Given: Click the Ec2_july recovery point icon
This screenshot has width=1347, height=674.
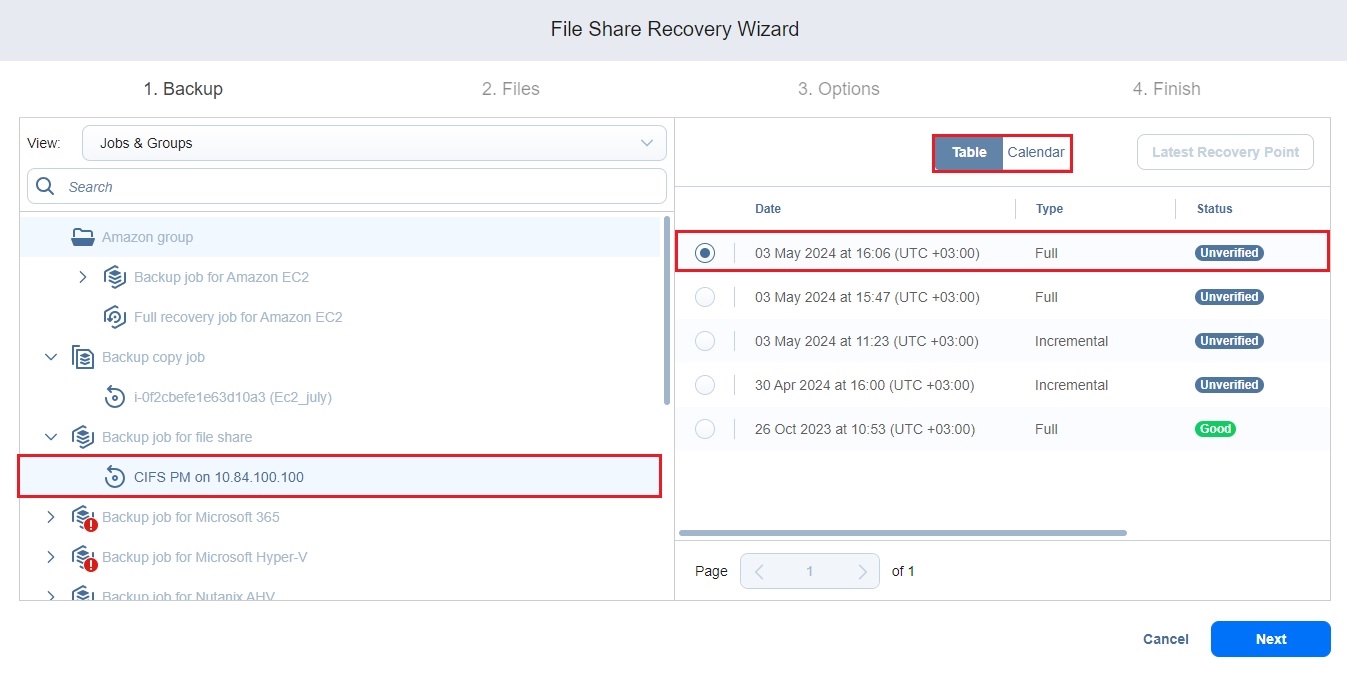Looking at the screenshot, I should (115, 397).
